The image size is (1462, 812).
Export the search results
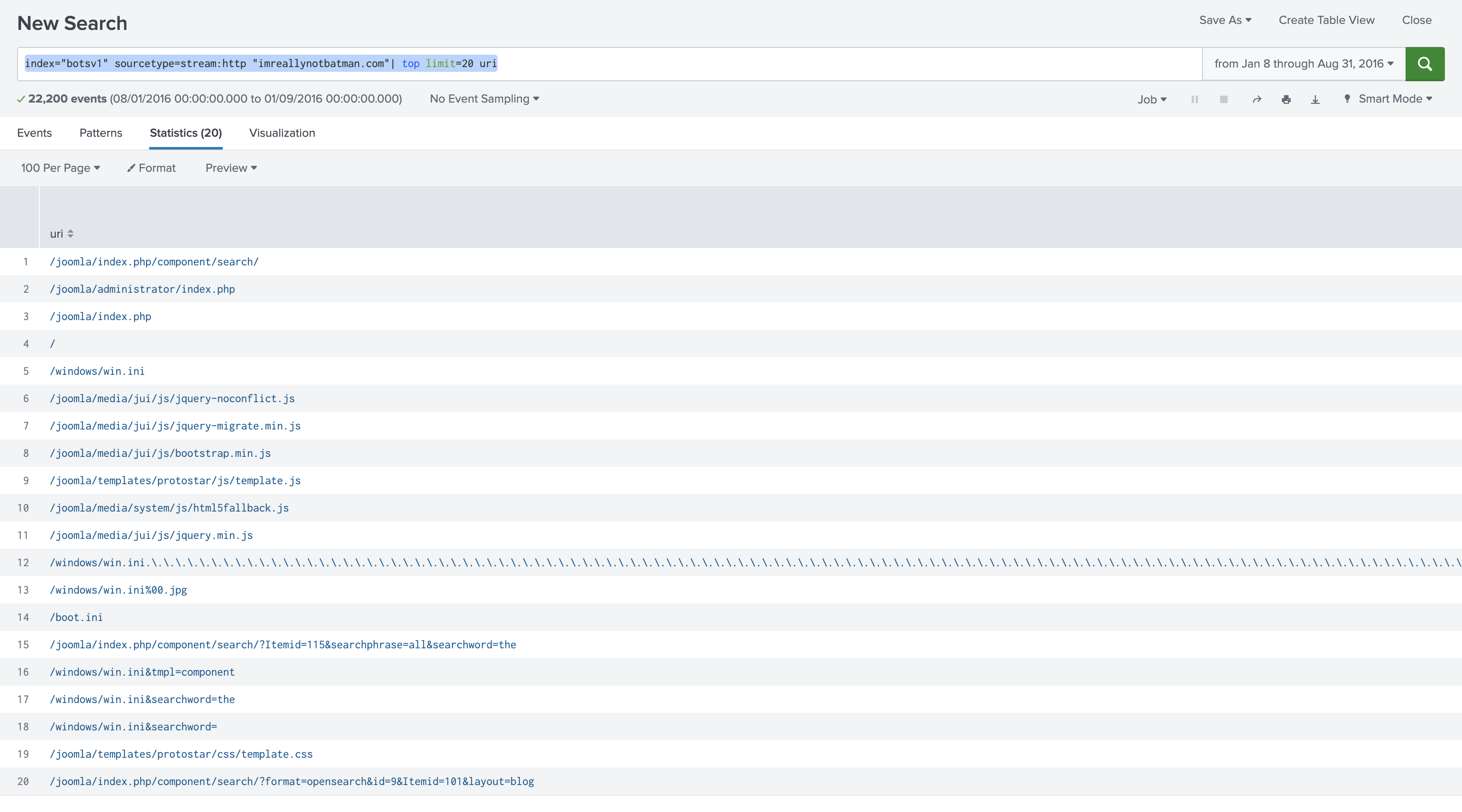(1315, 99)
